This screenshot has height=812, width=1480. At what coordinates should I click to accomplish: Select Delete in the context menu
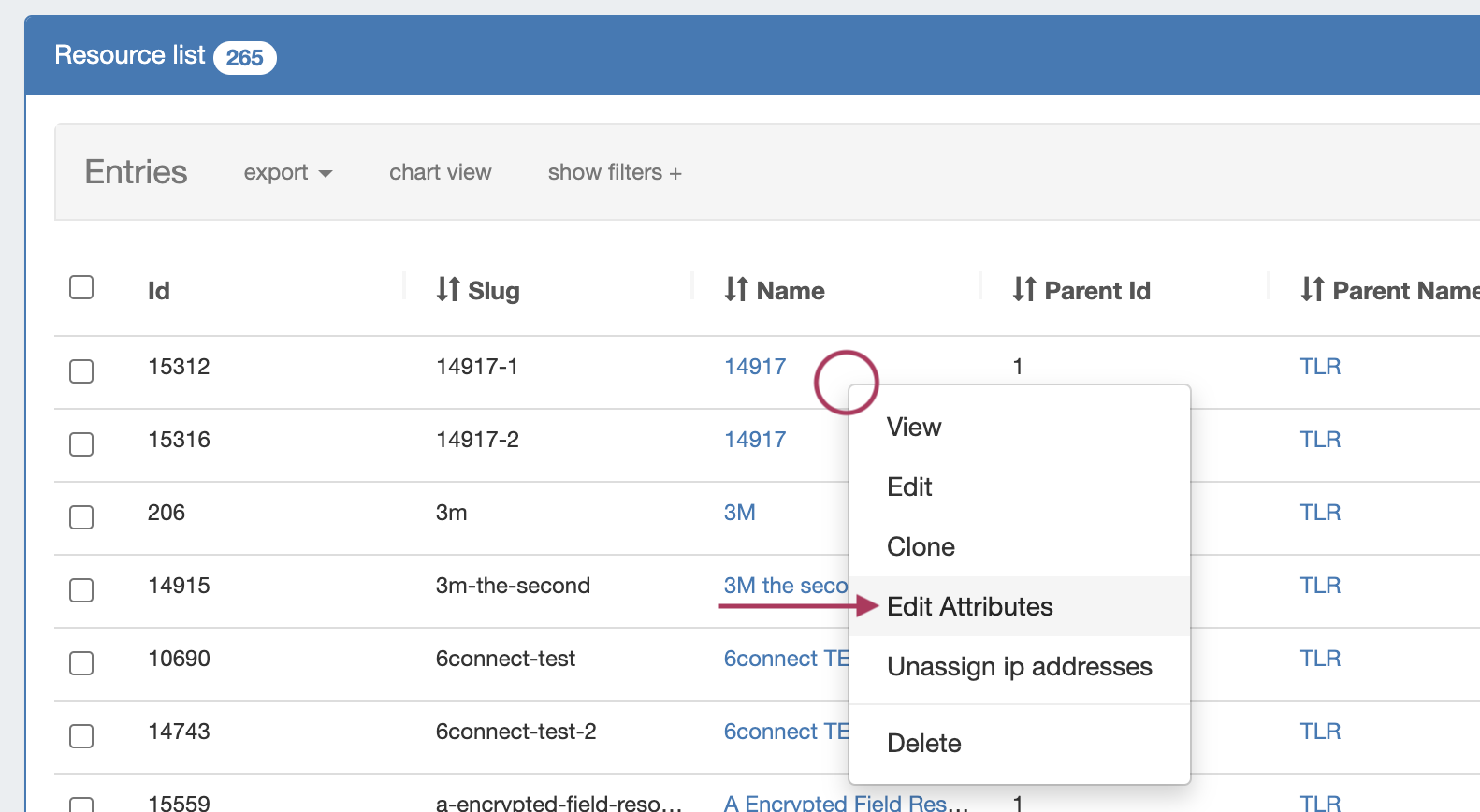pyautogui.click(x=923, y=744)
